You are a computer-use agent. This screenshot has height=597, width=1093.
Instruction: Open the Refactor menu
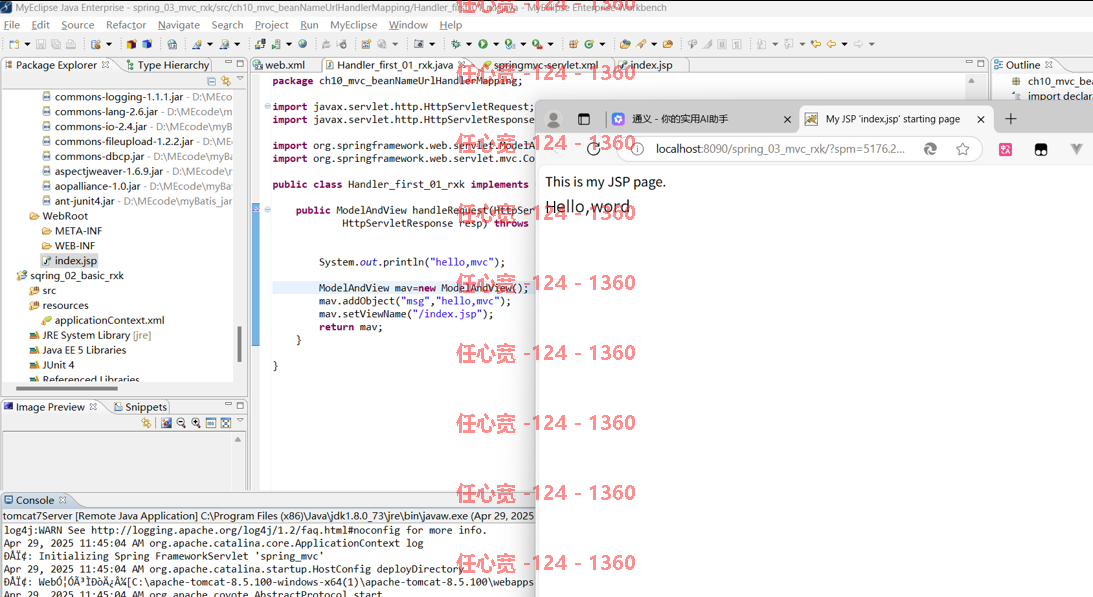(126, 25)
